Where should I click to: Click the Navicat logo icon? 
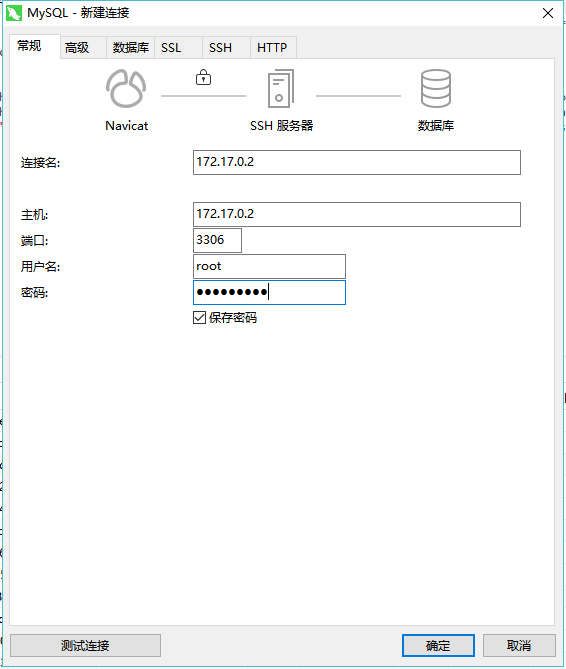126,88
